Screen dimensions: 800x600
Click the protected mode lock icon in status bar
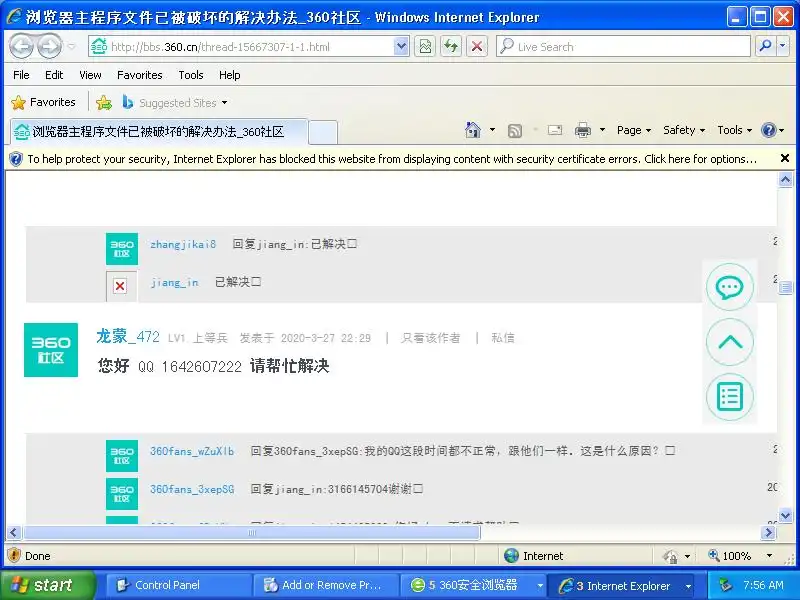click(669, 556)
